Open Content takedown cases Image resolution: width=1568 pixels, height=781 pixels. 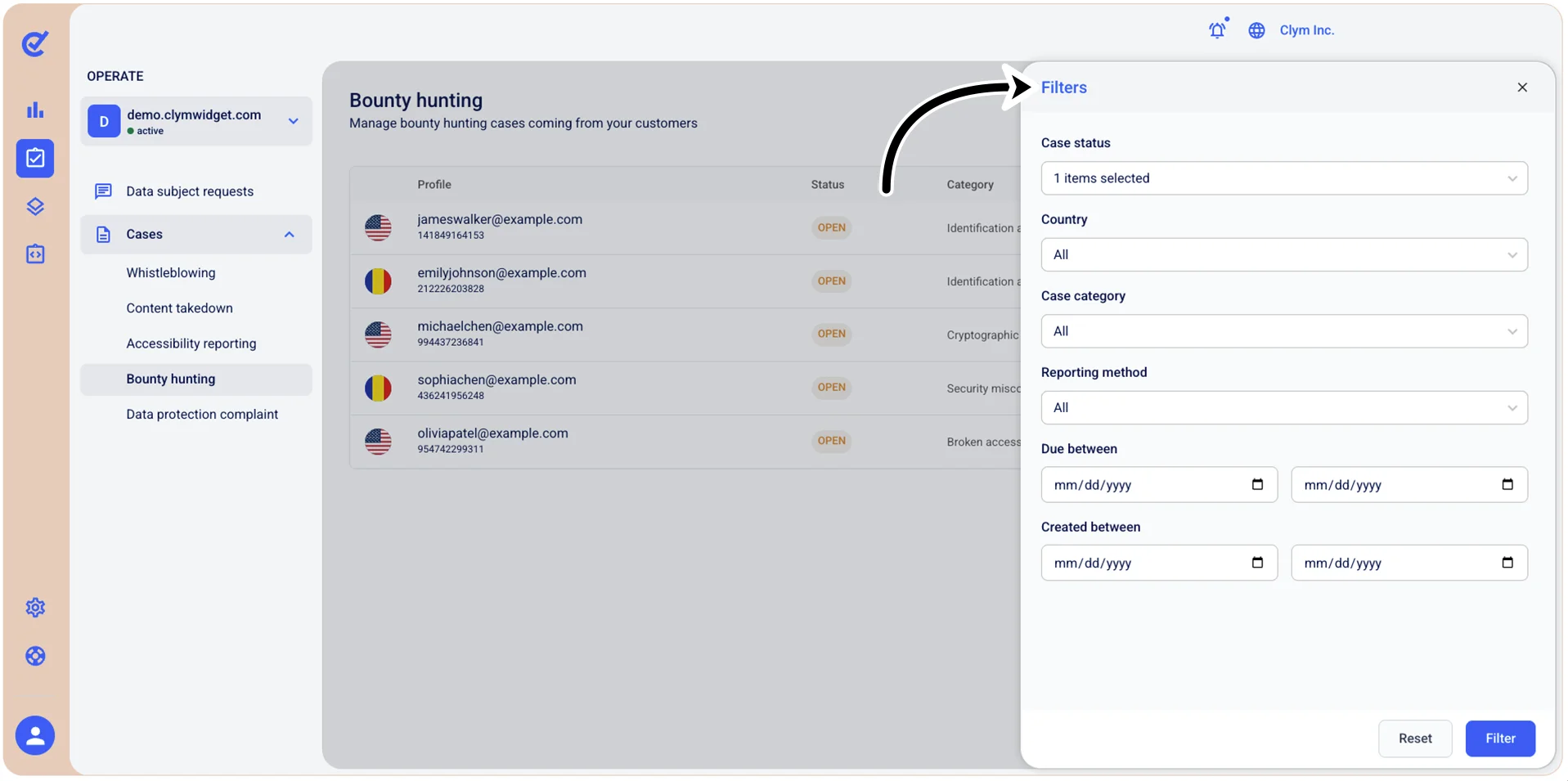(179, 308)
